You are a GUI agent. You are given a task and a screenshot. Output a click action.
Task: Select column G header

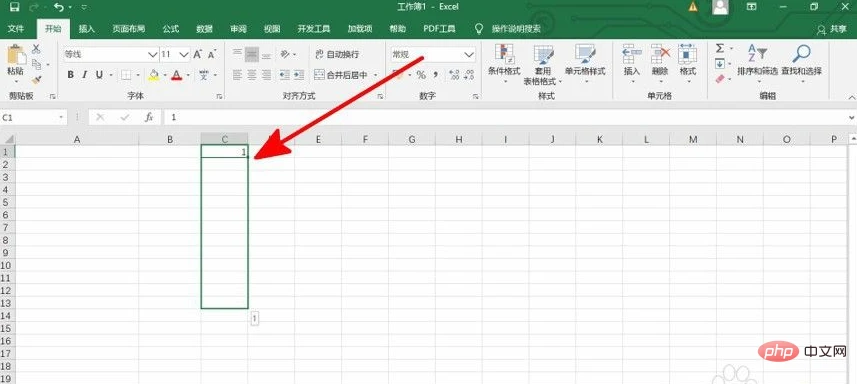click(x=412, y=139)
